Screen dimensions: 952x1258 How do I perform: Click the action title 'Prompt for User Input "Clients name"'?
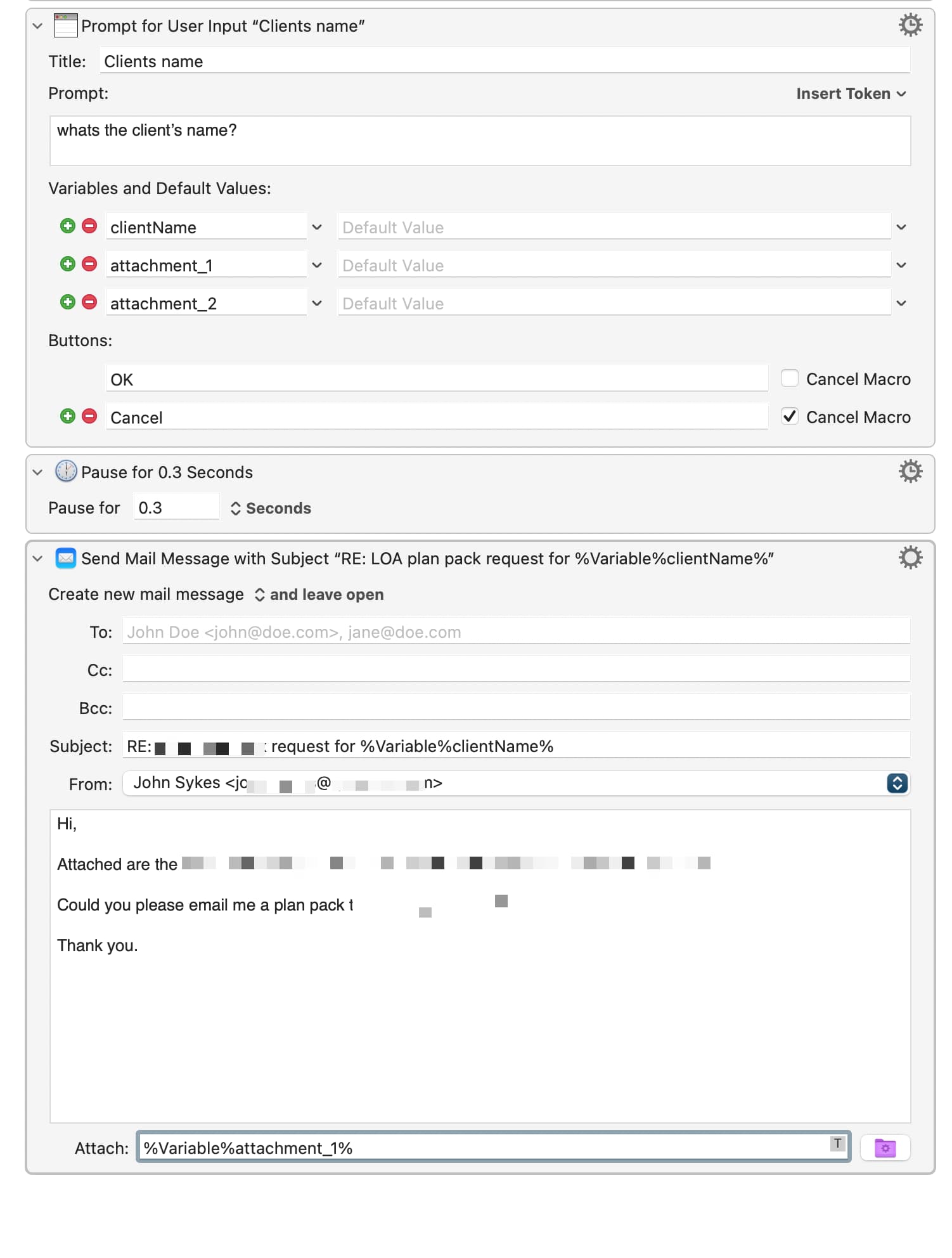[222, 26]
